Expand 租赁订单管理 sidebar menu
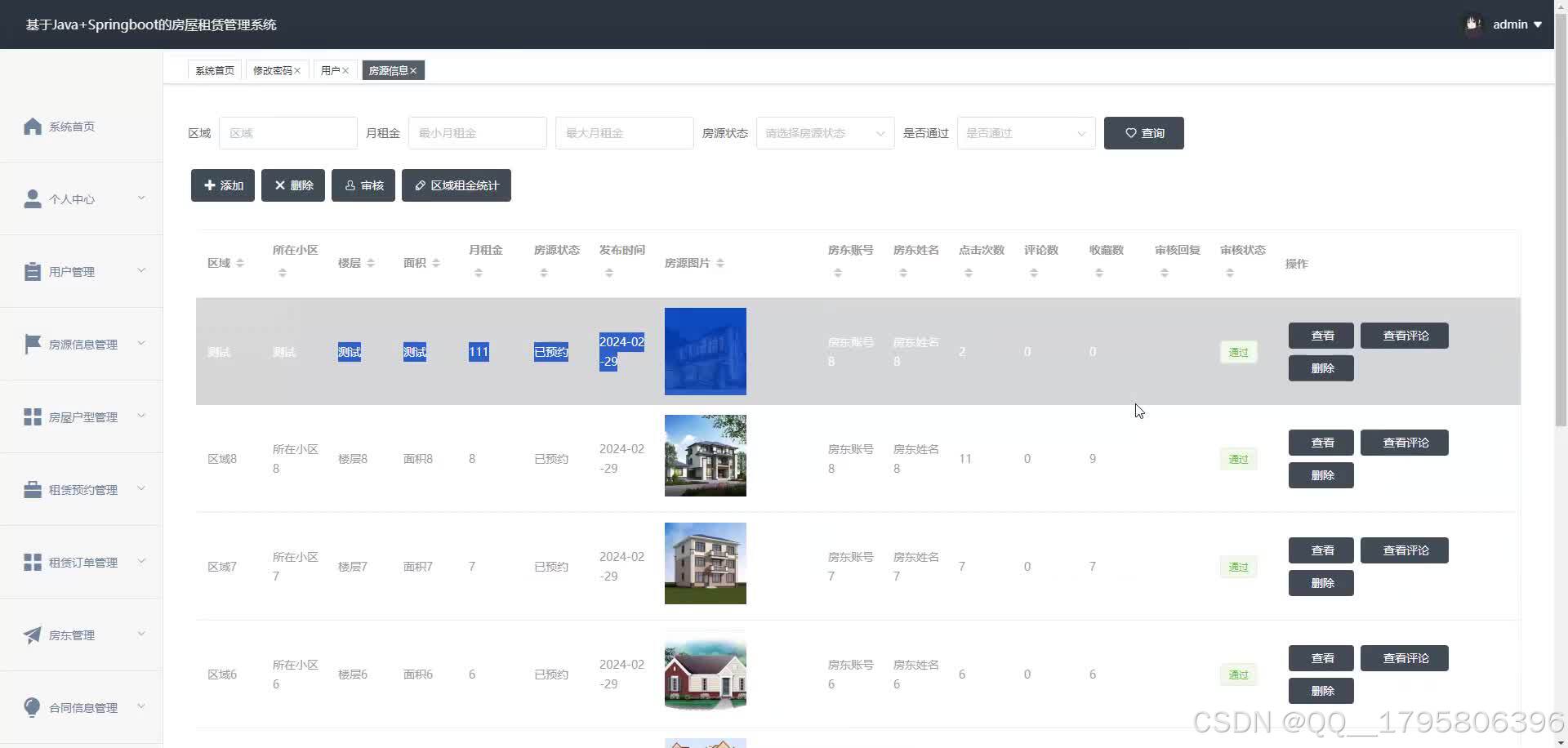This screenshot has width=1568, height=748. coord(141,562)
